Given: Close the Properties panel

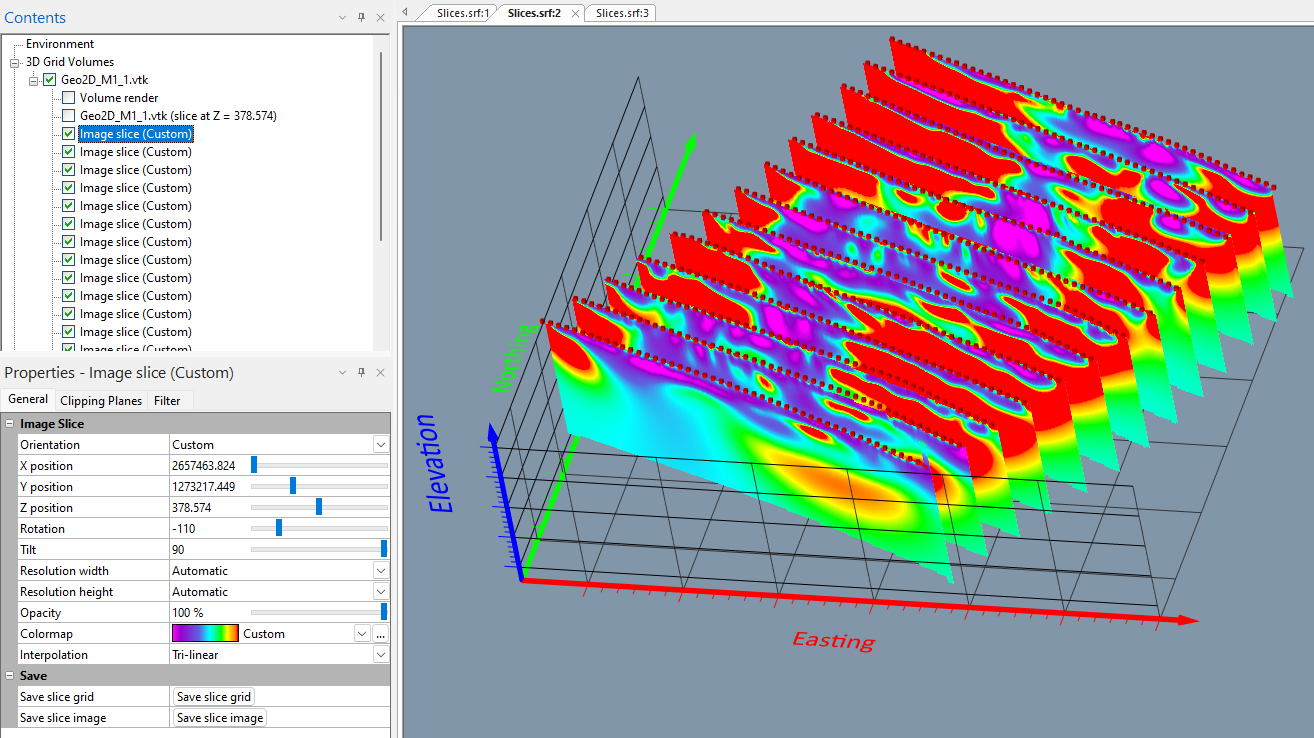Looking at the screenshot, I should point(380,372).
